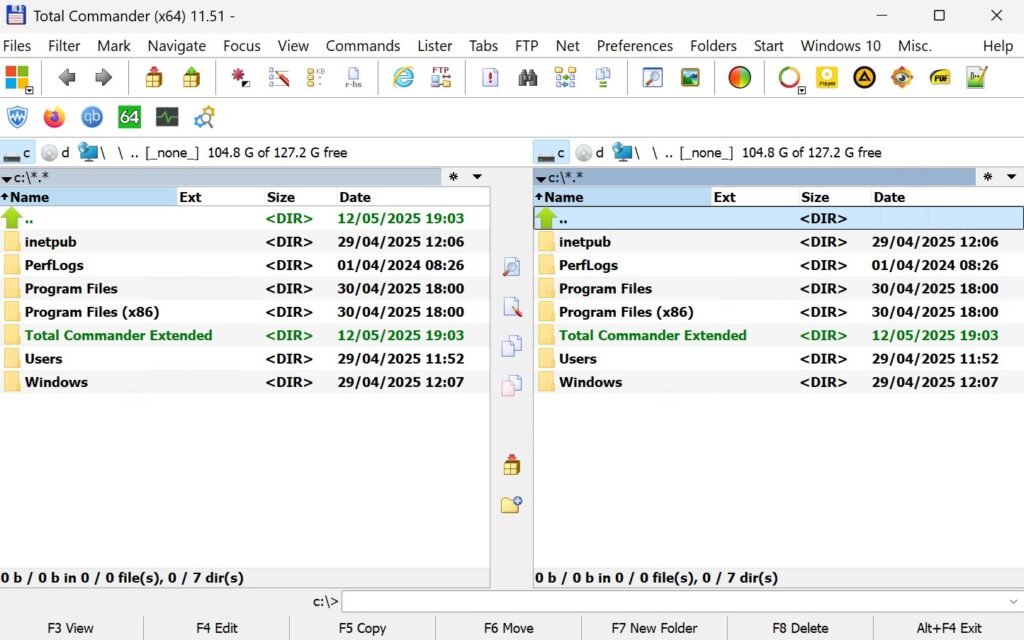This screenshot has width=1024, height=640.
Task: Click the red asterisk invert selection icon
Action: [240, 77]
